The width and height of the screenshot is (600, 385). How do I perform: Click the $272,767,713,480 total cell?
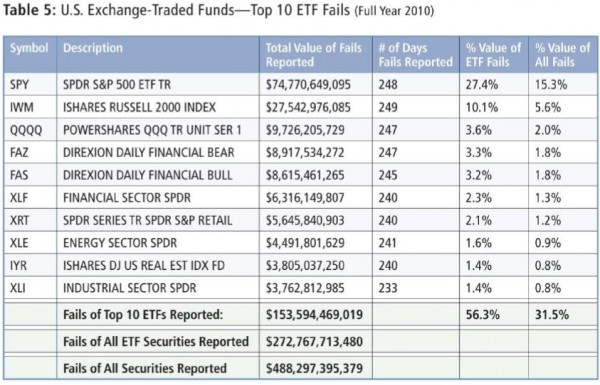click(314, 341)
